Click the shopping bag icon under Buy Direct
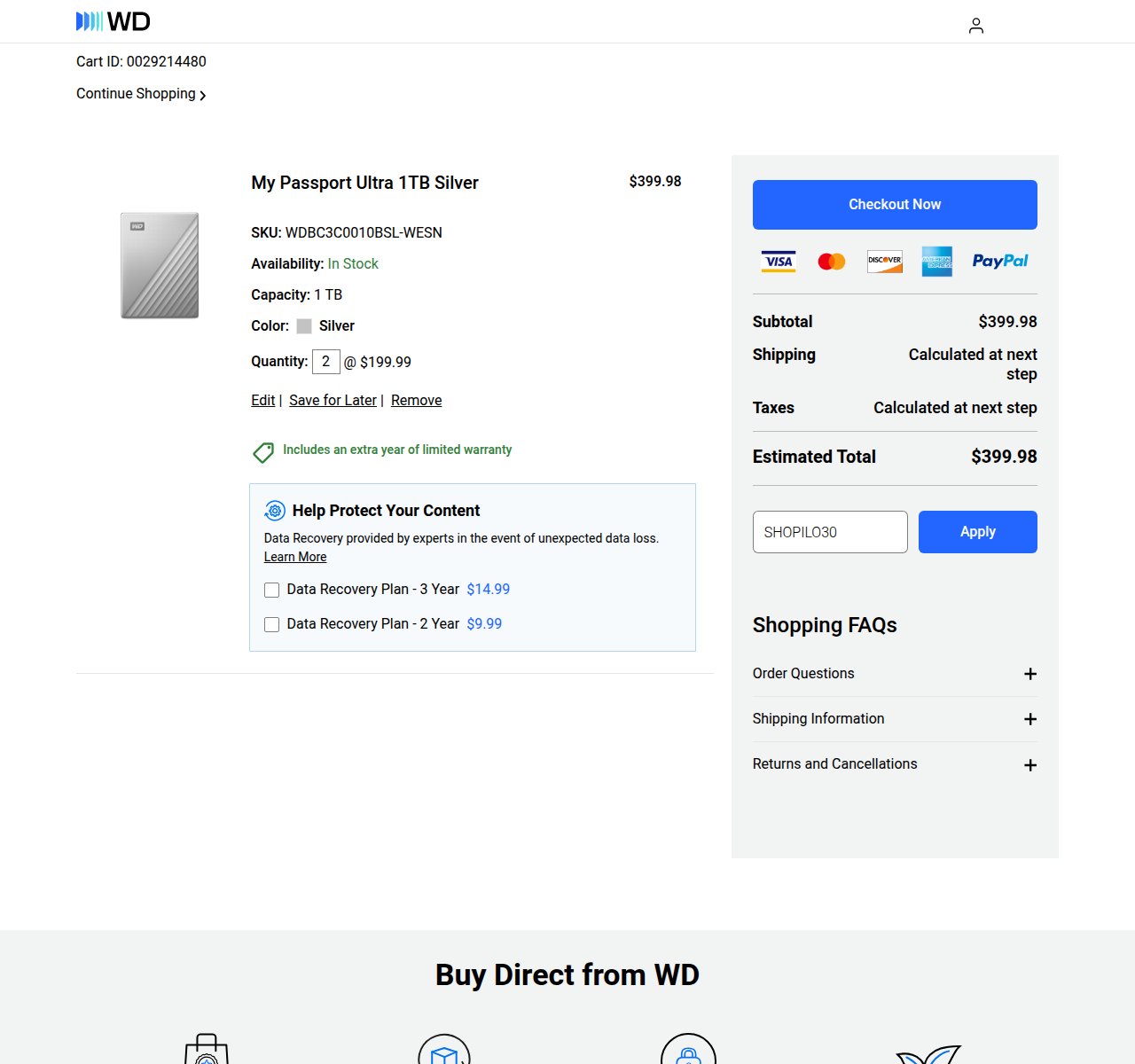 pyautogui.click(x=207, y=1049)
